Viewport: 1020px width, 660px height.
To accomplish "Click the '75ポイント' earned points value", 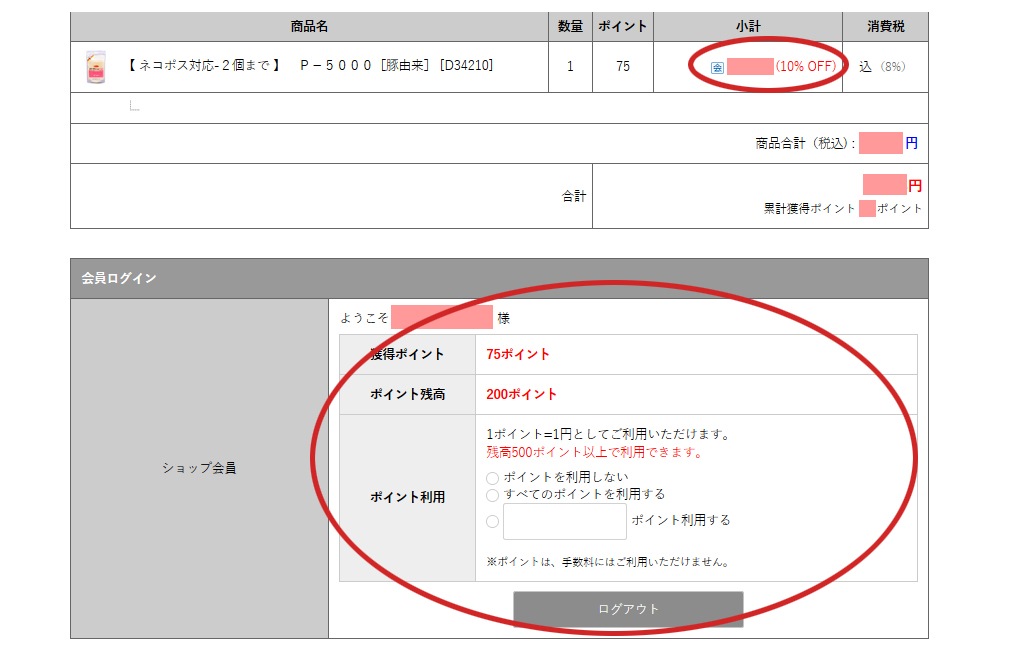I will tap(518, 354).
